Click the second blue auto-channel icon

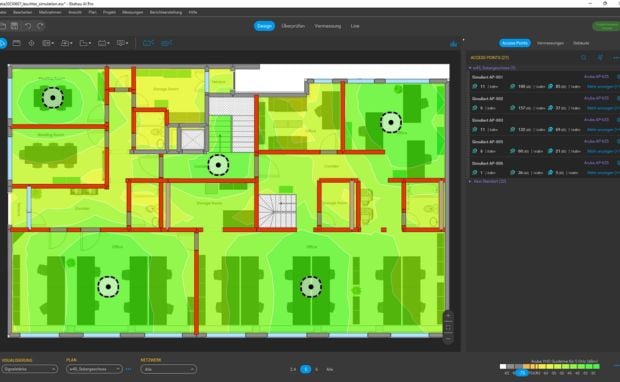(x=166, y=43)
